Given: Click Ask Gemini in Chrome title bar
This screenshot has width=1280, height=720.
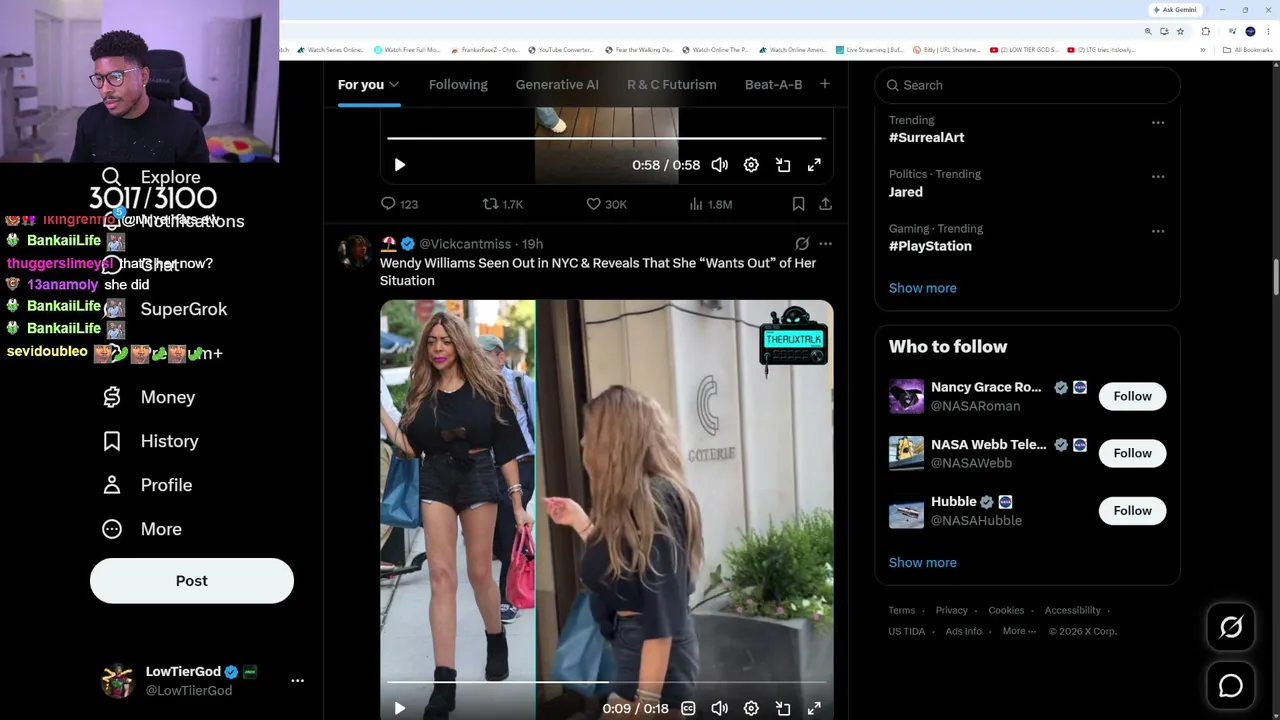Looking at the screenshot, I should click(x=1175, y=10).
